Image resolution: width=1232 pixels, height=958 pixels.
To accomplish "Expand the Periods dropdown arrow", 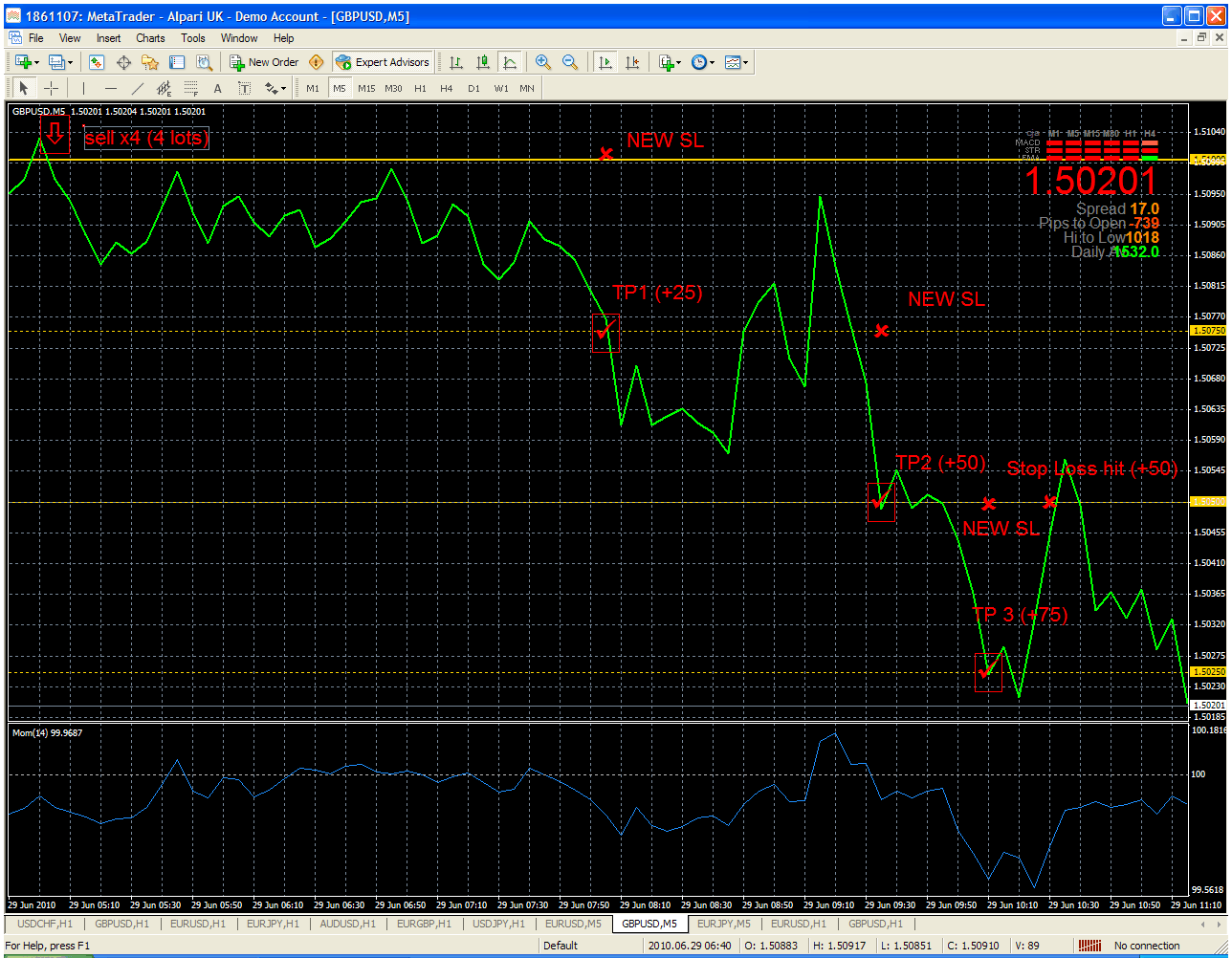I will click(713, 62).
